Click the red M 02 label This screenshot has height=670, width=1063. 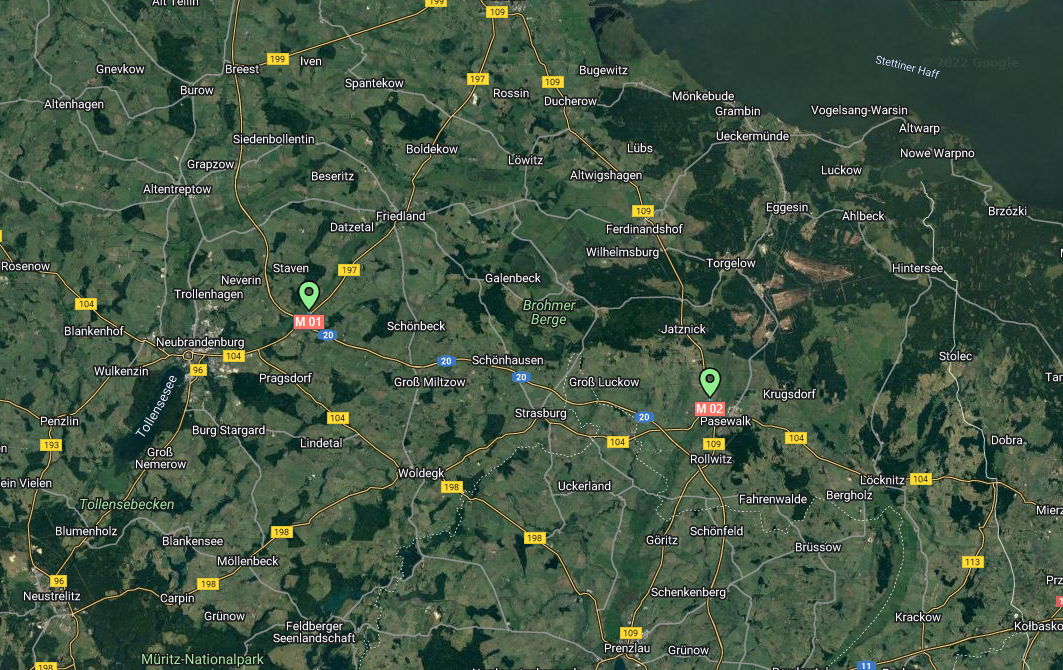tap(710, 409)
